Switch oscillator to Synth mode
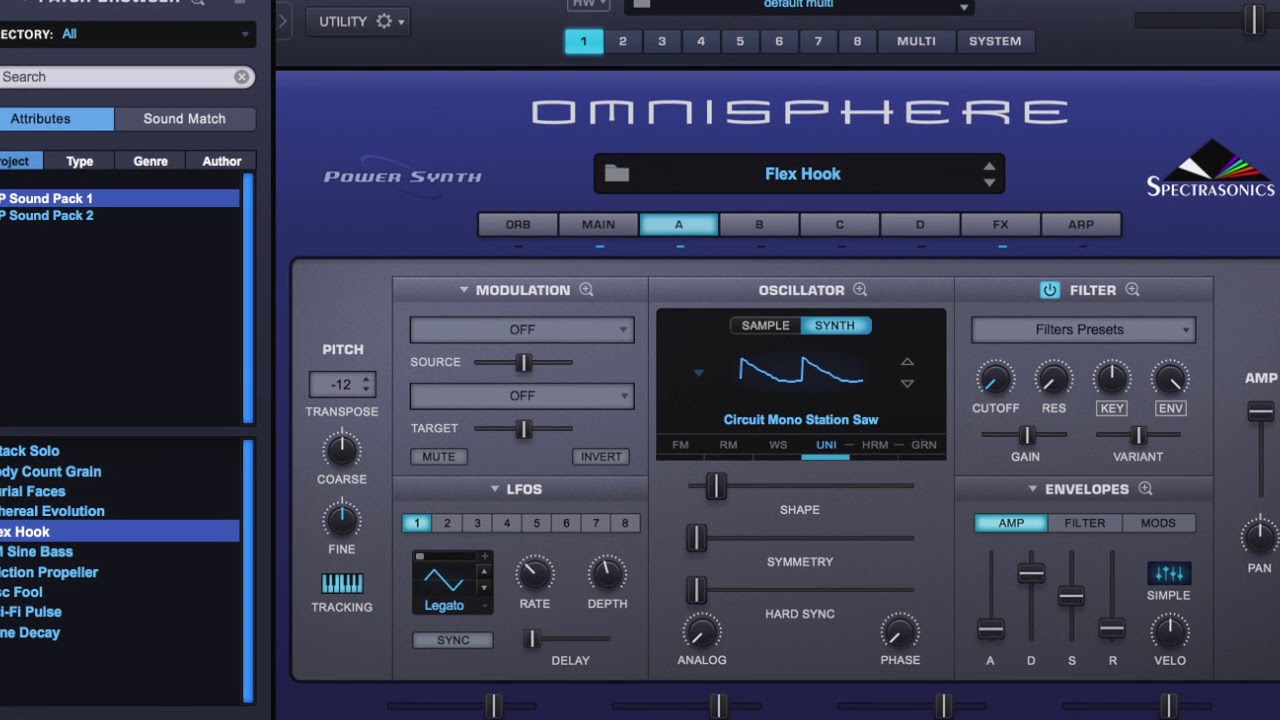This screenshot has width=1280, height=720. (x=835, y=325)
